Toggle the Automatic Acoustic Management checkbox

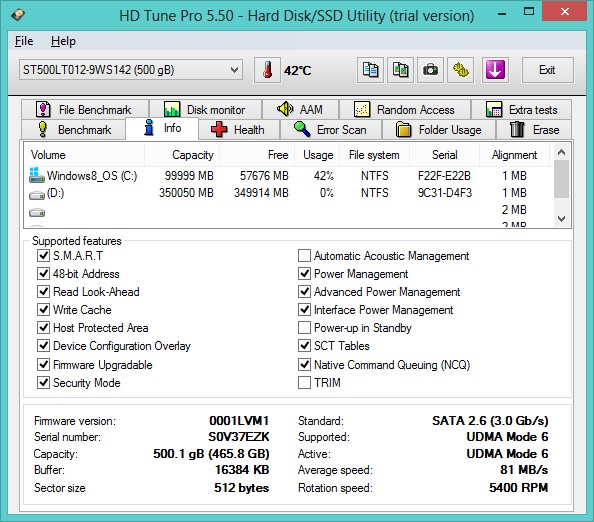coord(304,256)
